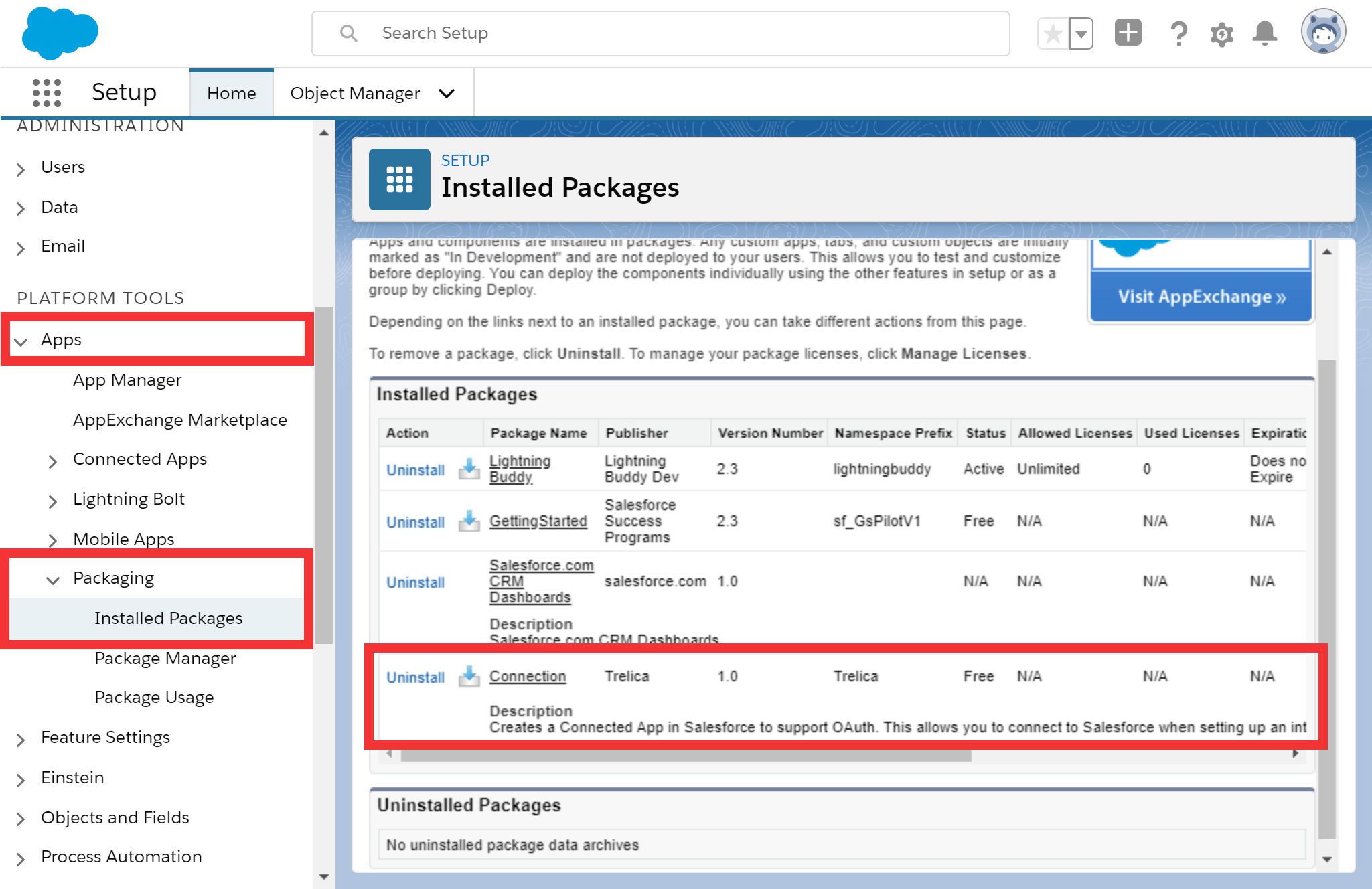Open Package Manager in sidebar
Viewport: 1372px width, 889px height.
coord(165,659)
